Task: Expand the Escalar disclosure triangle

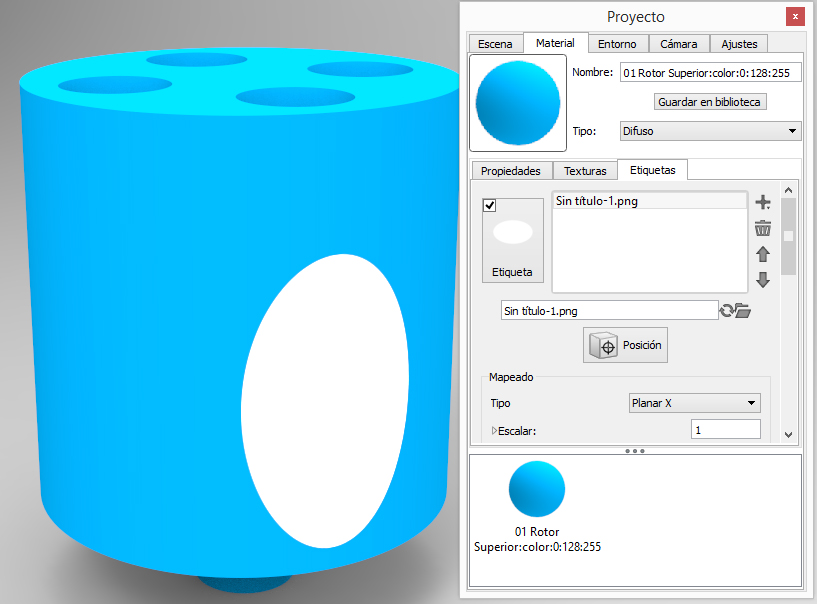Action: click(494, 431)
